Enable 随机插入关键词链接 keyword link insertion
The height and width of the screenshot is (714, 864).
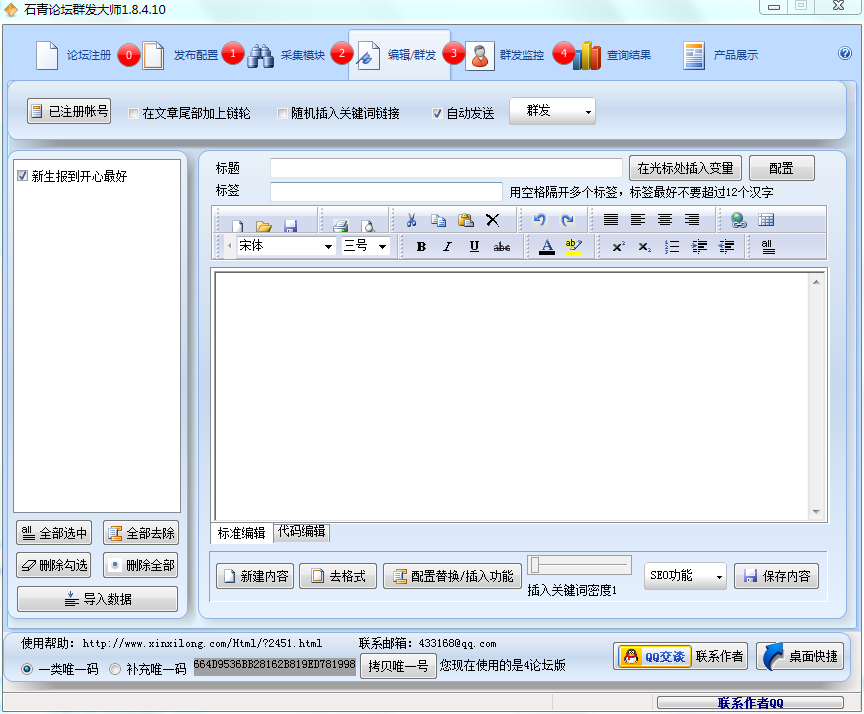pos(282,112)
